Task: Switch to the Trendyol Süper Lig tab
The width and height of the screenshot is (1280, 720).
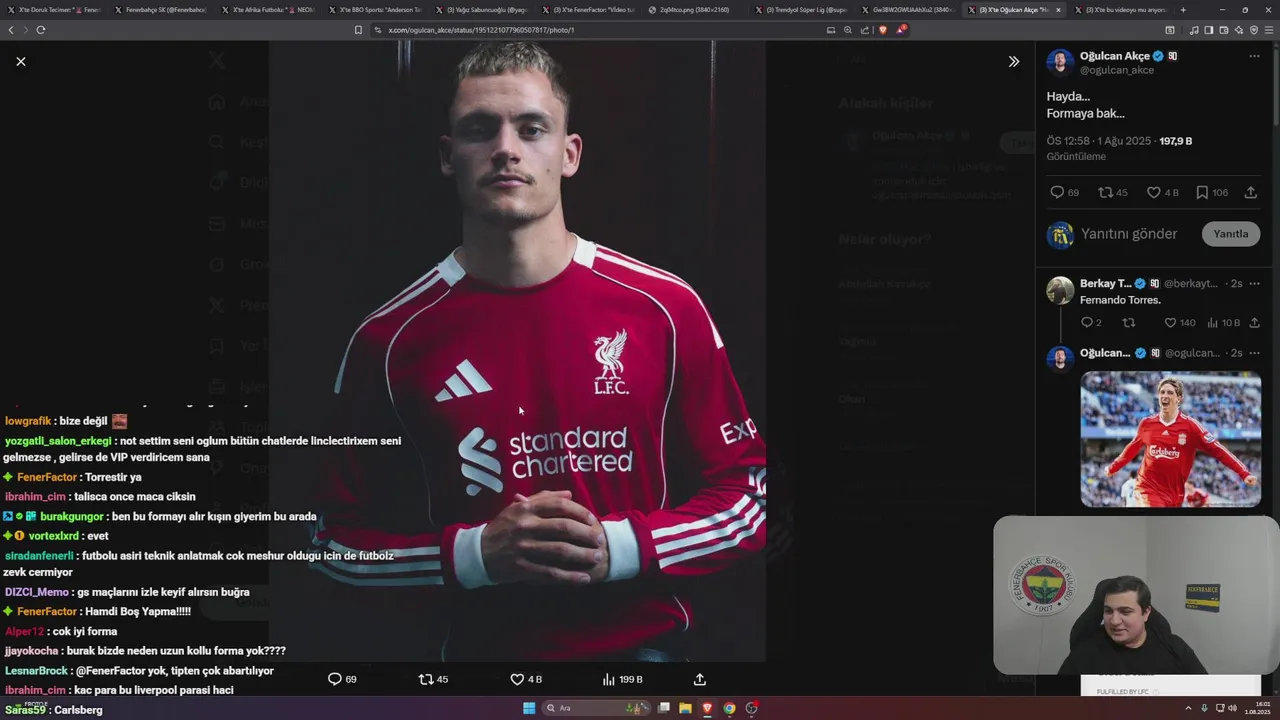Action: pyautogui.click(x=802, y=10)
